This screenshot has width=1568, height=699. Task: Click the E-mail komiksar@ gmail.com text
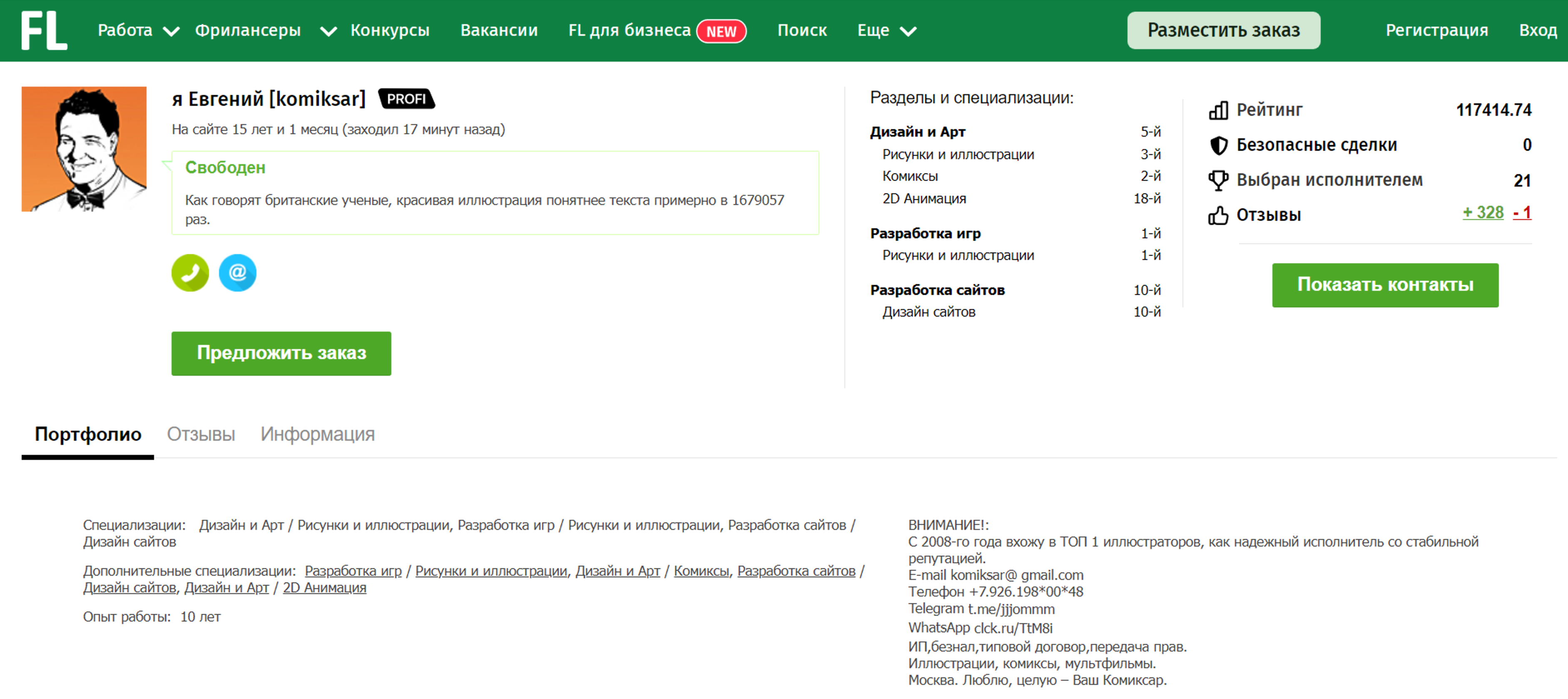click(996, 575)
